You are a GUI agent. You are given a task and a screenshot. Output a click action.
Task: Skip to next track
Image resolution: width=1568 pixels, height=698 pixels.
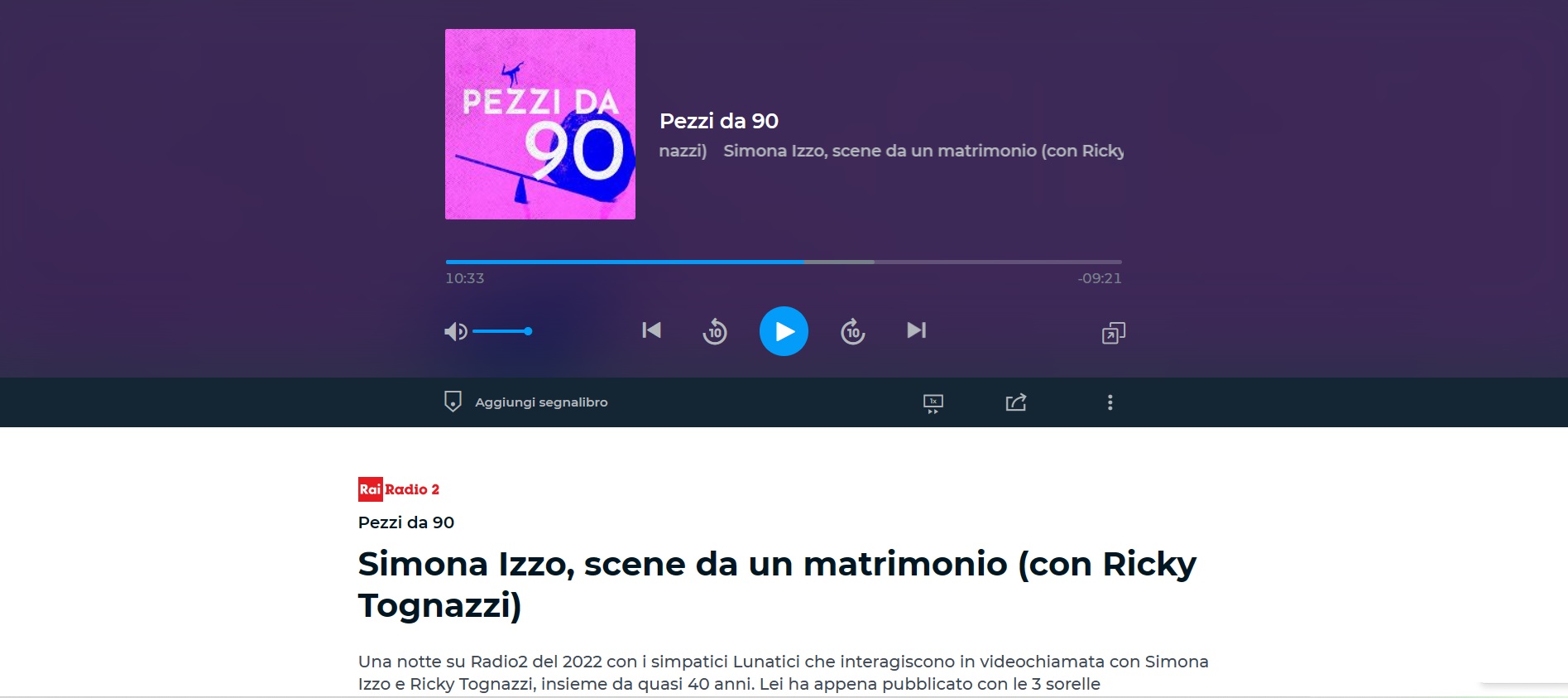coord(916,330)
